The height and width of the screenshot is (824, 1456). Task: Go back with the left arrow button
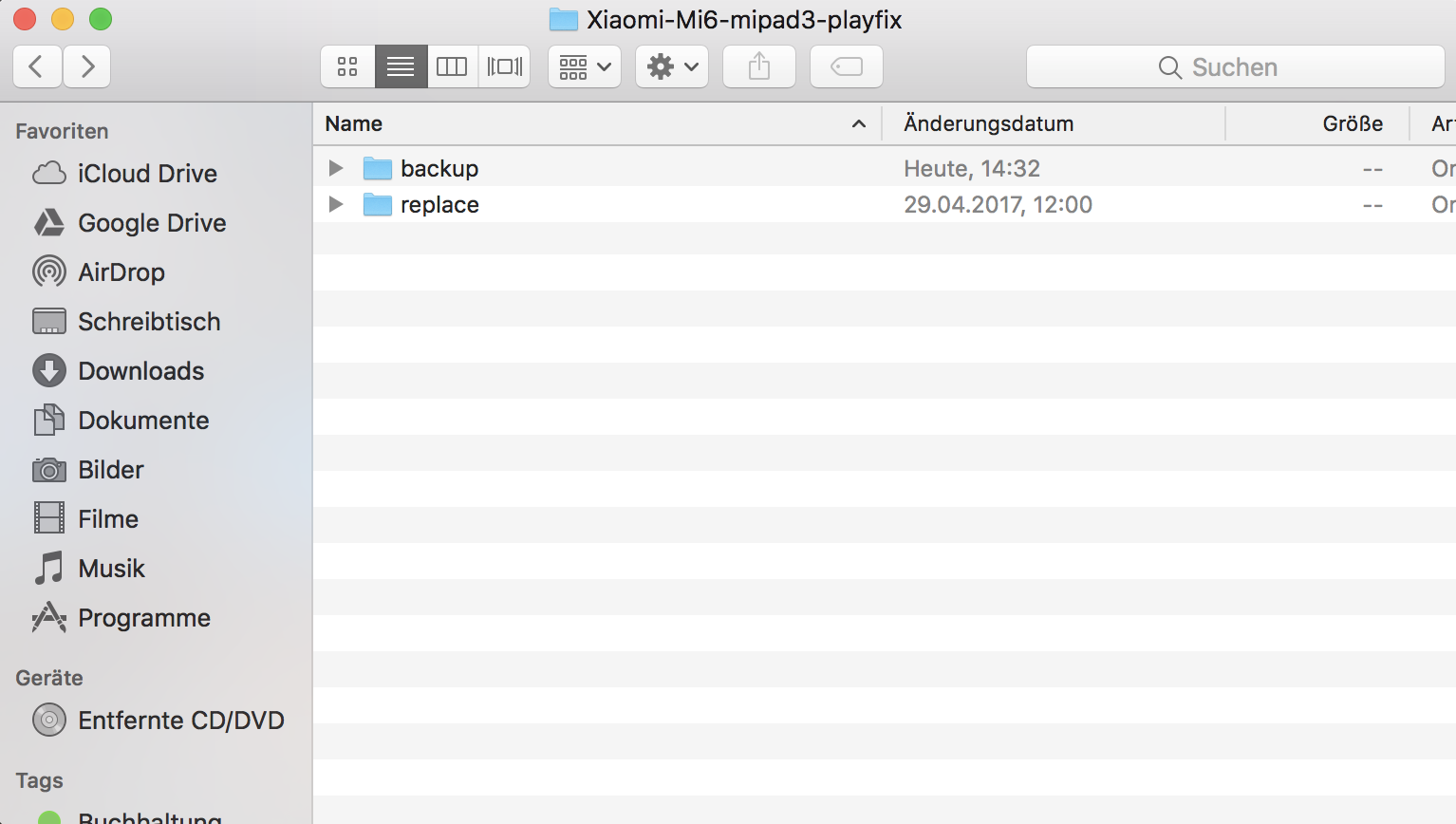(37, 66)
